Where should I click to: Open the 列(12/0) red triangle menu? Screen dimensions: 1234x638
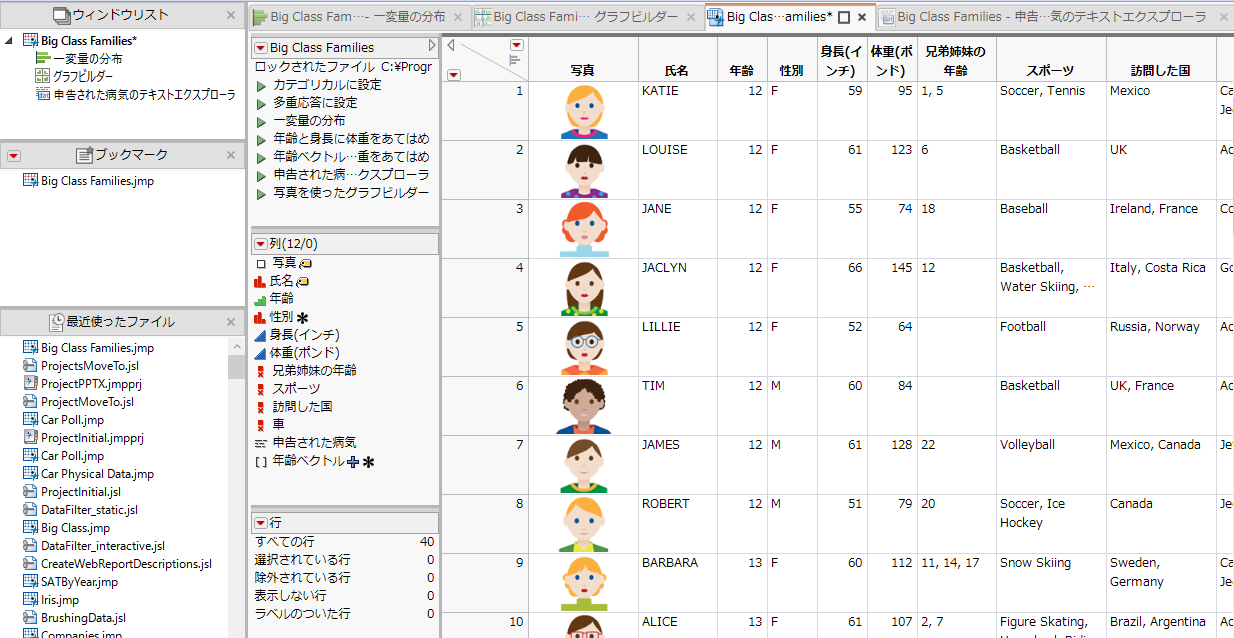pyautogui.click(x=260, y=244)
